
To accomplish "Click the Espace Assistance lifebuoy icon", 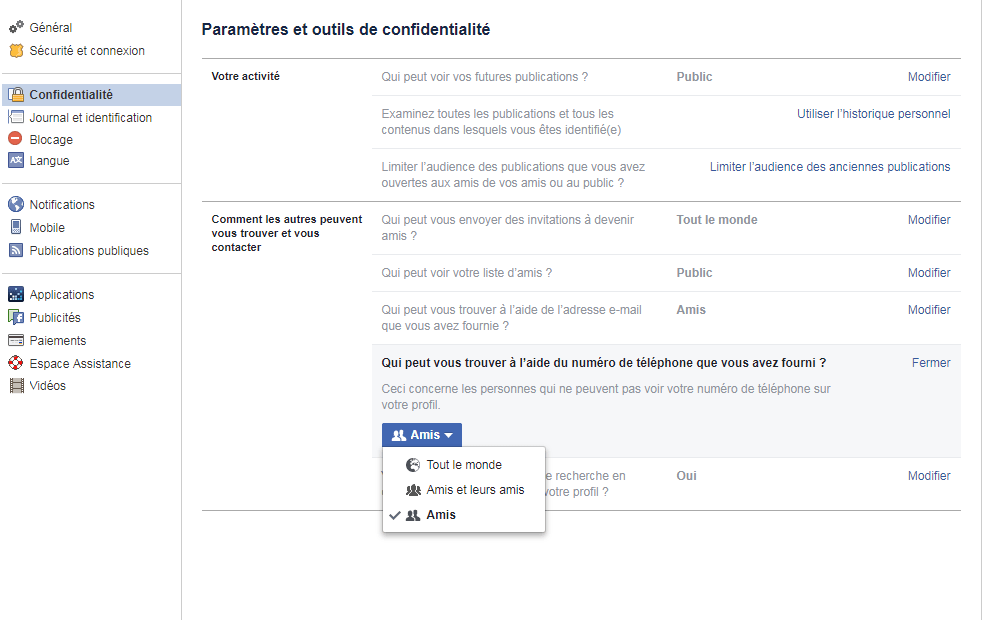I will [16, 364].
